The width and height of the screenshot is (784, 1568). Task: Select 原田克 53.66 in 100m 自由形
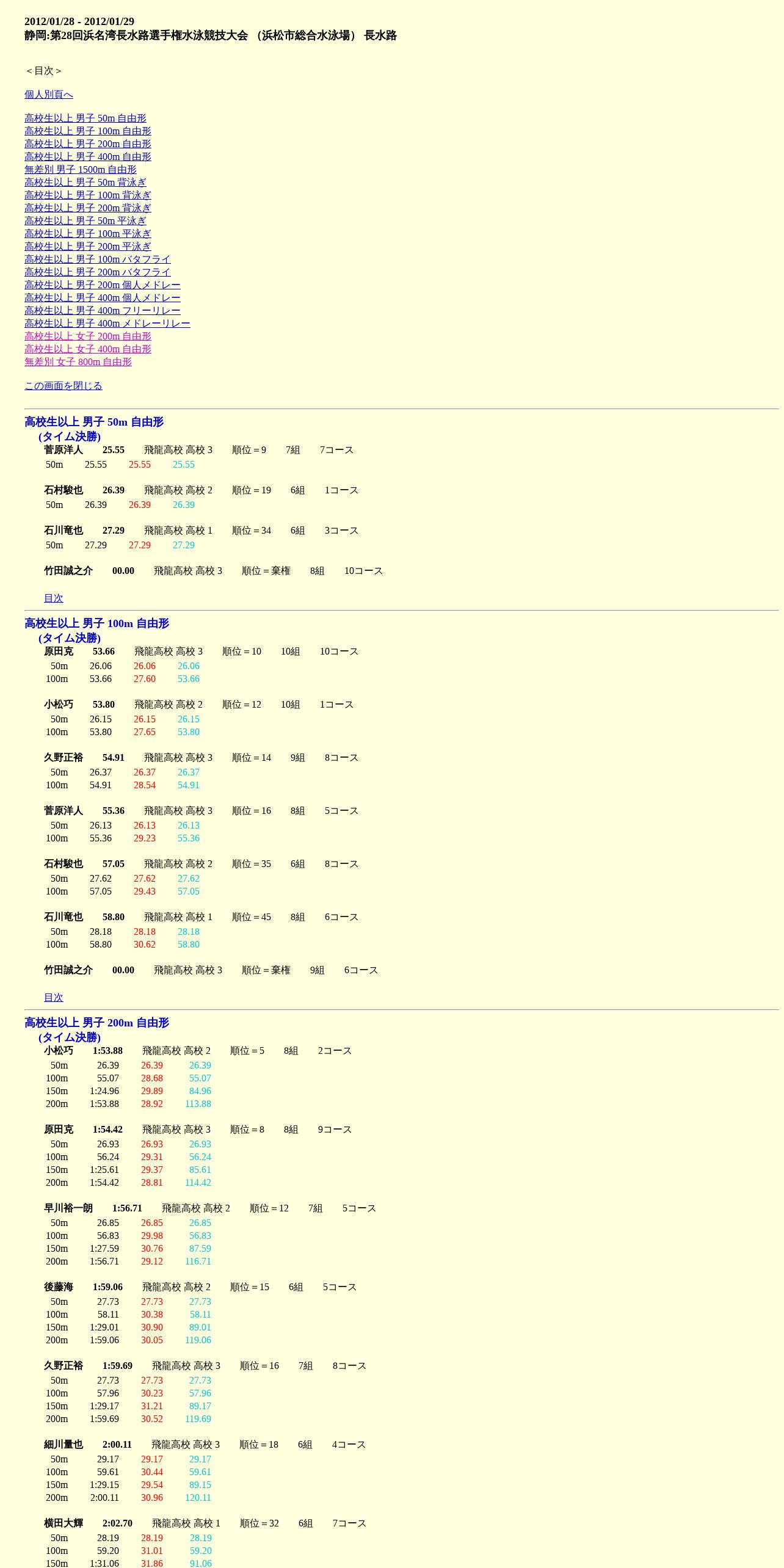tap(201, 652)
